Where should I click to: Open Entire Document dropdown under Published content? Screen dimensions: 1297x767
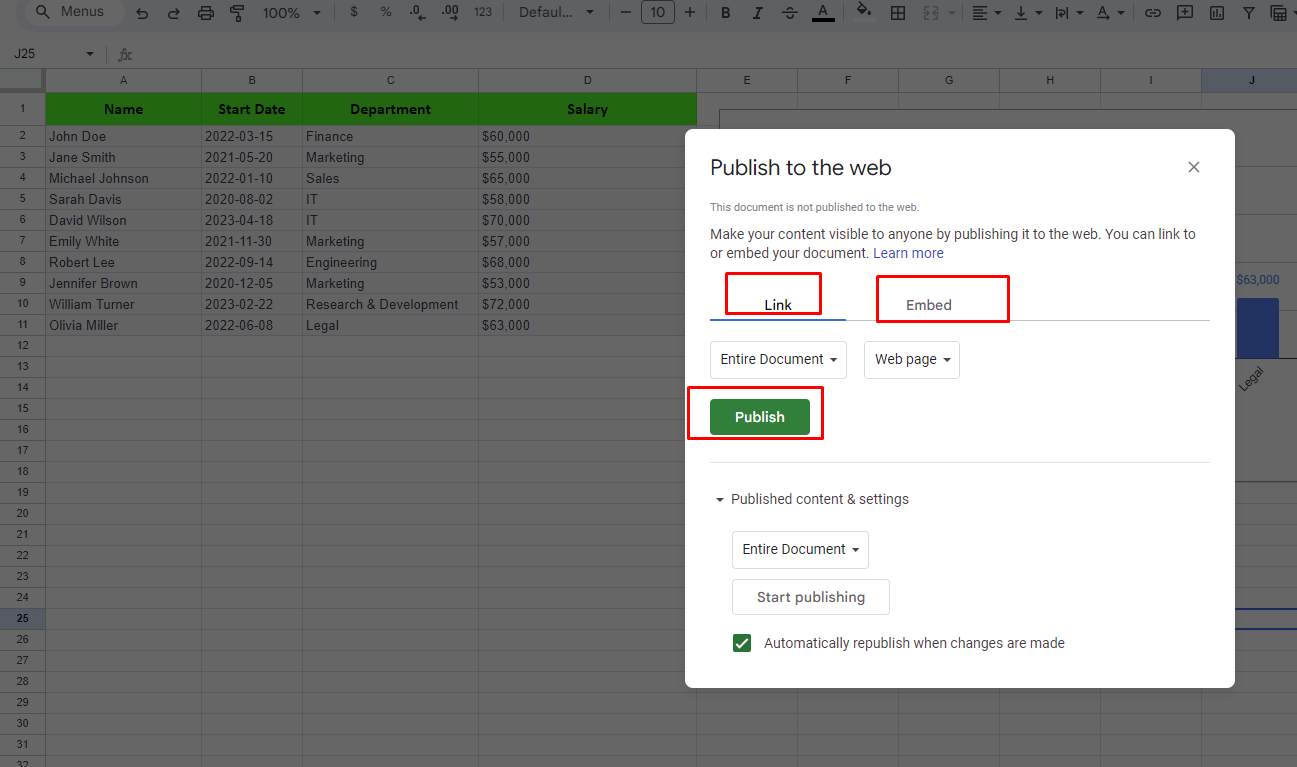click(800, 549)
